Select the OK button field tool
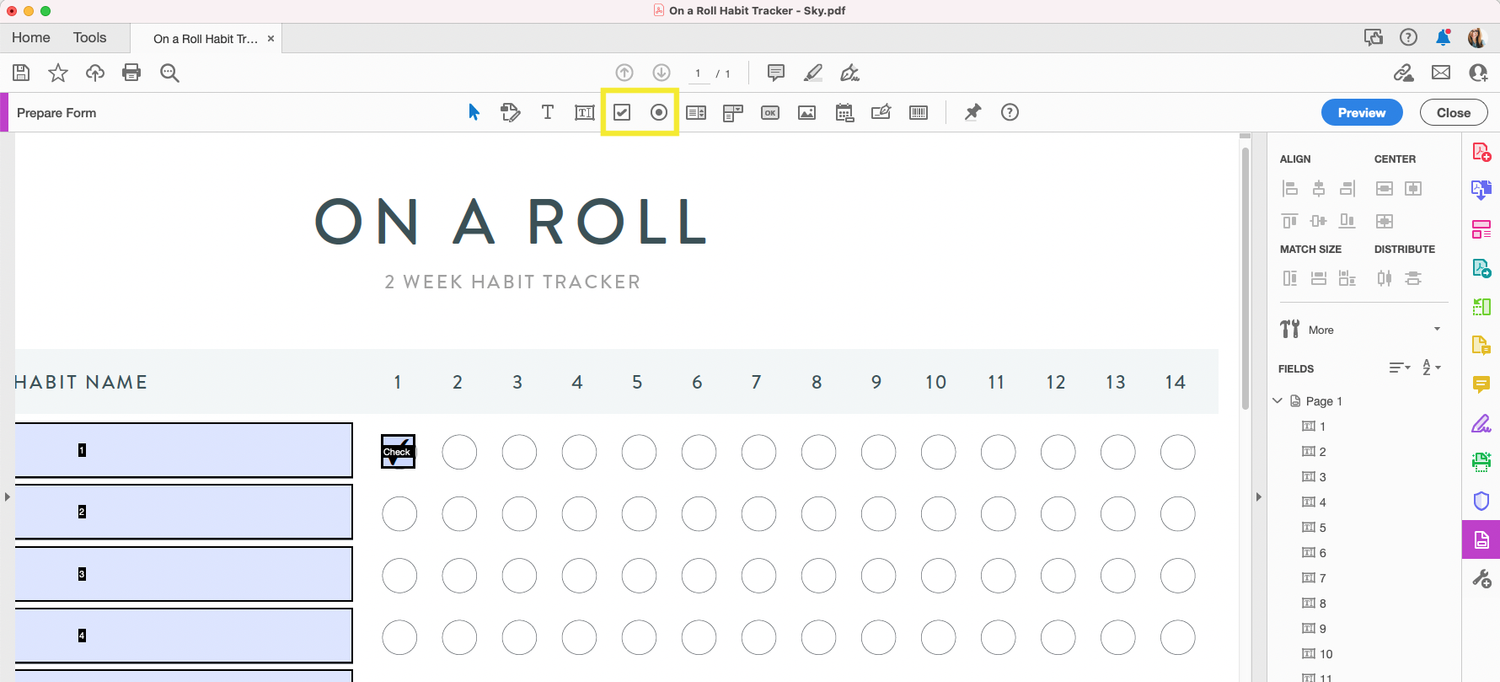 pyautogui.click(x=770, y=112)
